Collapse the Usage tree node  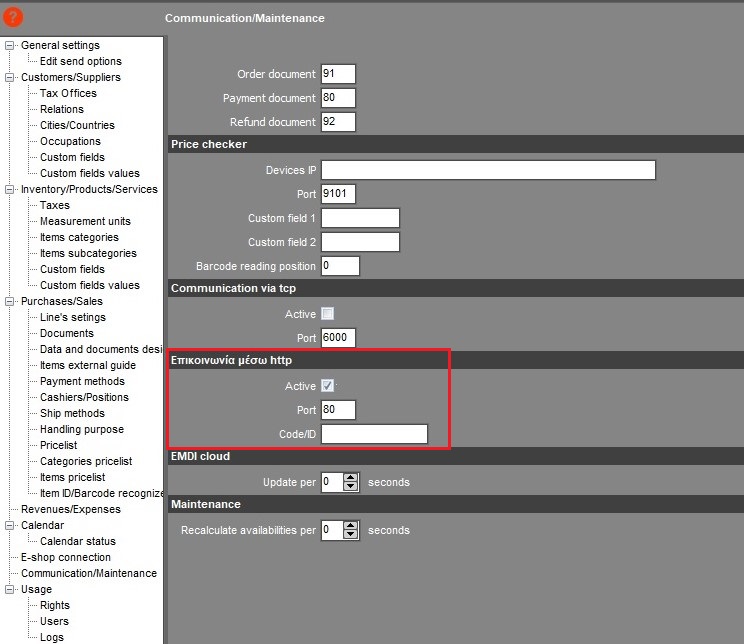(x=9, y=589)
